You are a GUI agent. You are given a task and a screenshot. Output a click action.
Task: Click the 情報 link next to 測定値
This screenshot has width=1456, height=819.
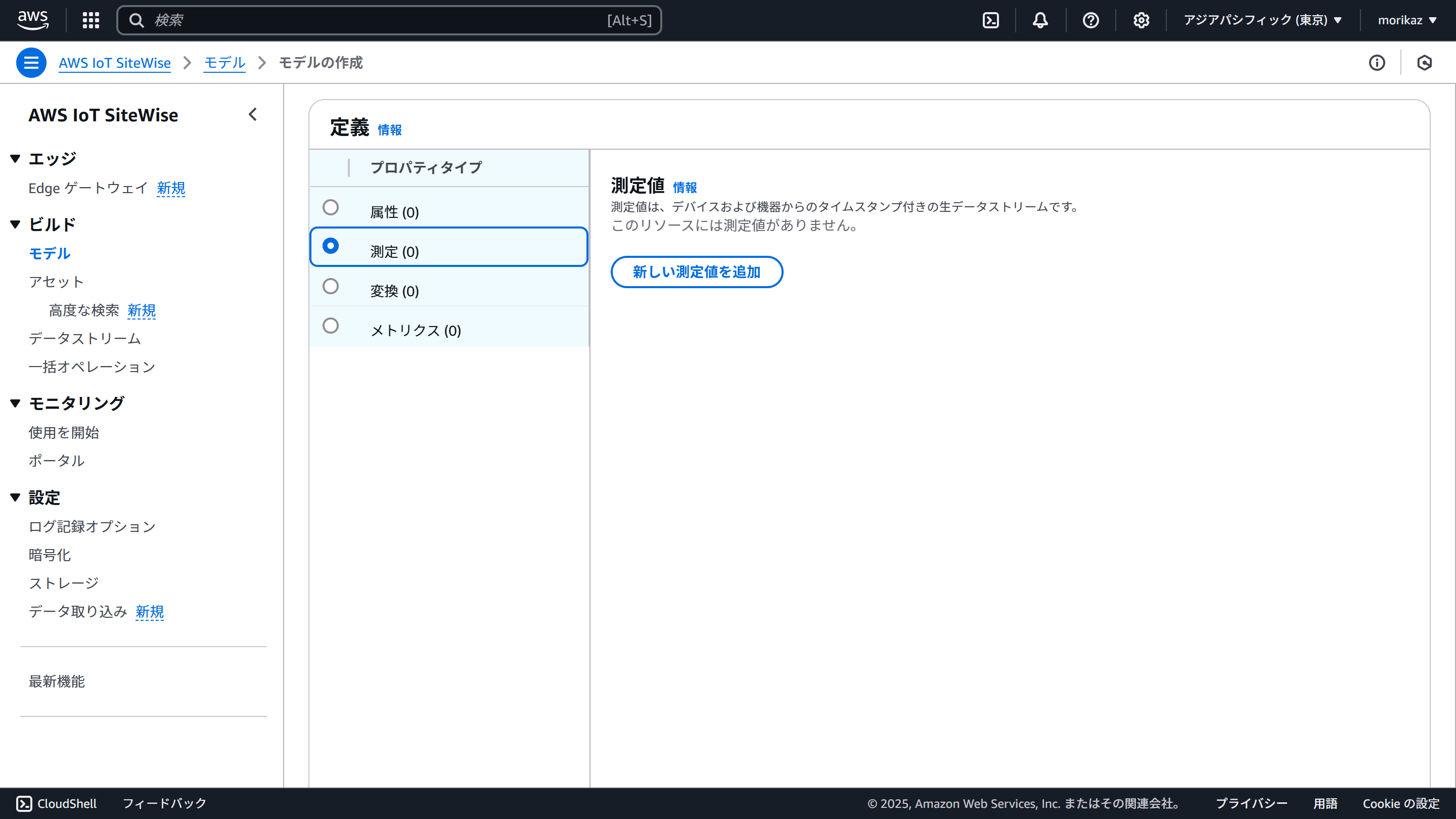click(685, 187)
